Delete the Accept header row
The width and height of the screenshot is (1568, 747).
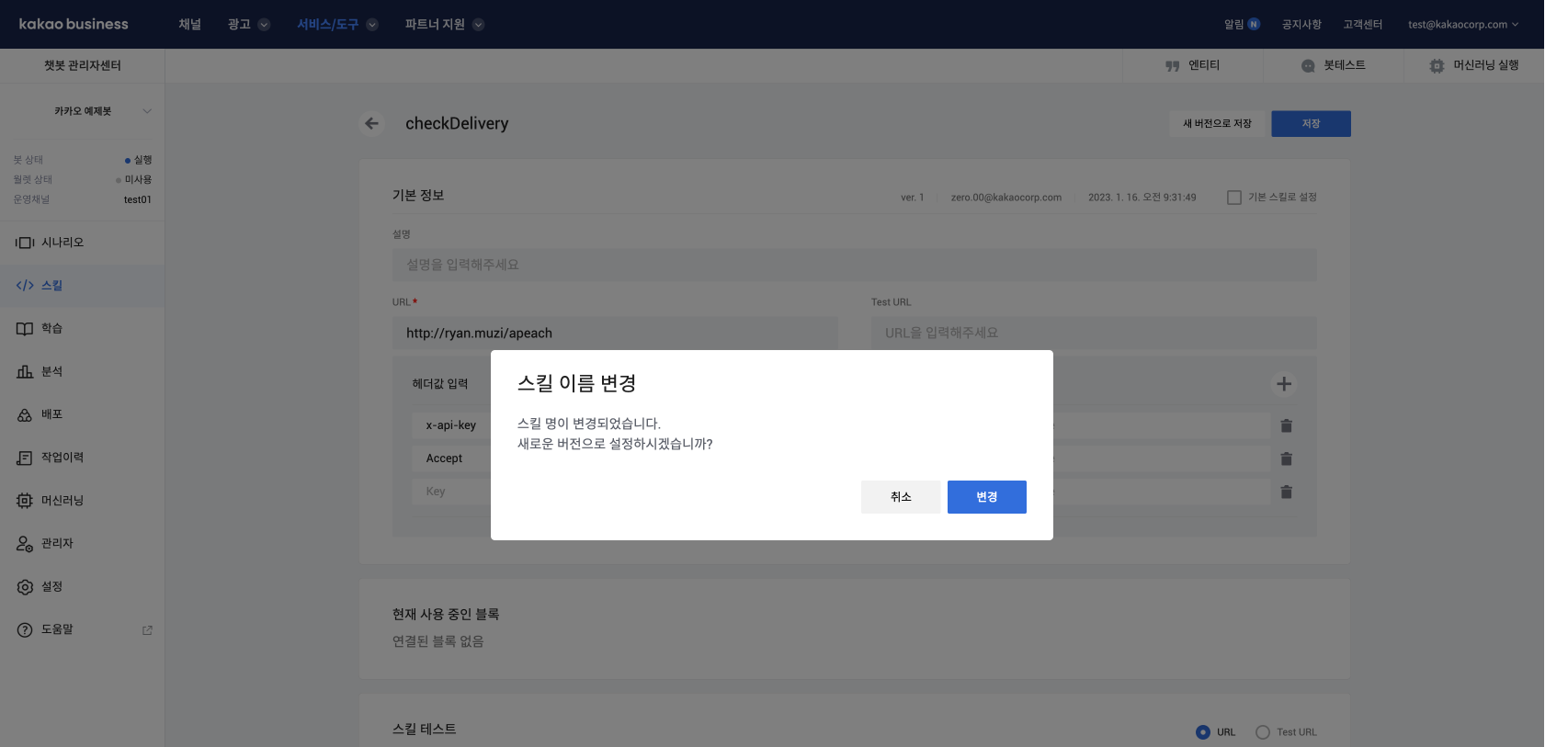coord(1286,458)
